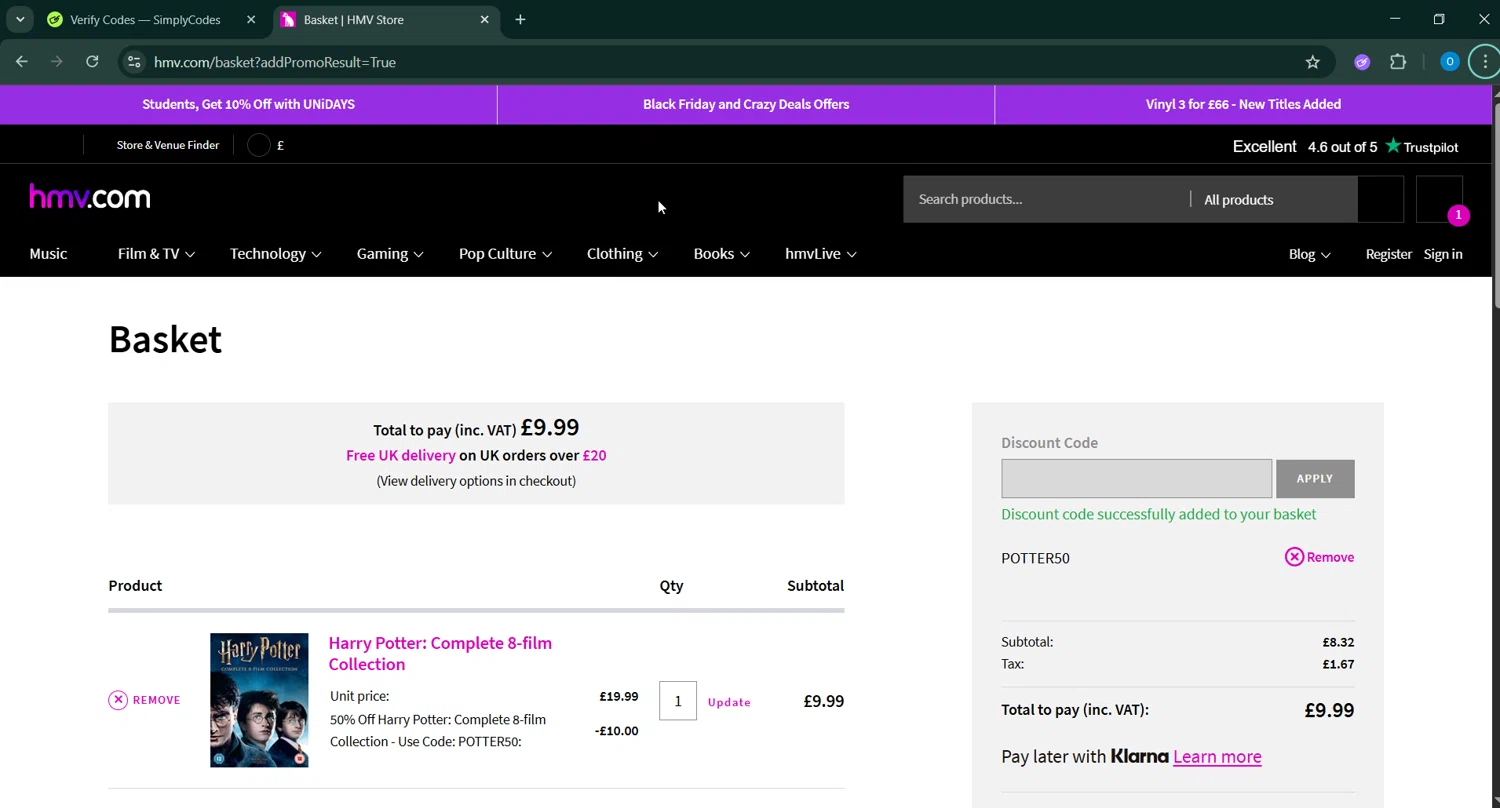
Task: Click the Trustpilot star rating
Action: [1345, 146]
